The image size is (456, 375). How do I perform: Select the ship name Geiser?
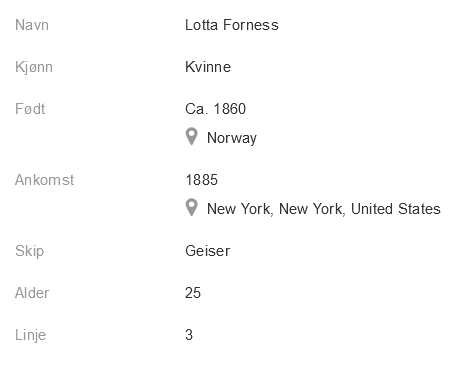(x=208, y=251)
